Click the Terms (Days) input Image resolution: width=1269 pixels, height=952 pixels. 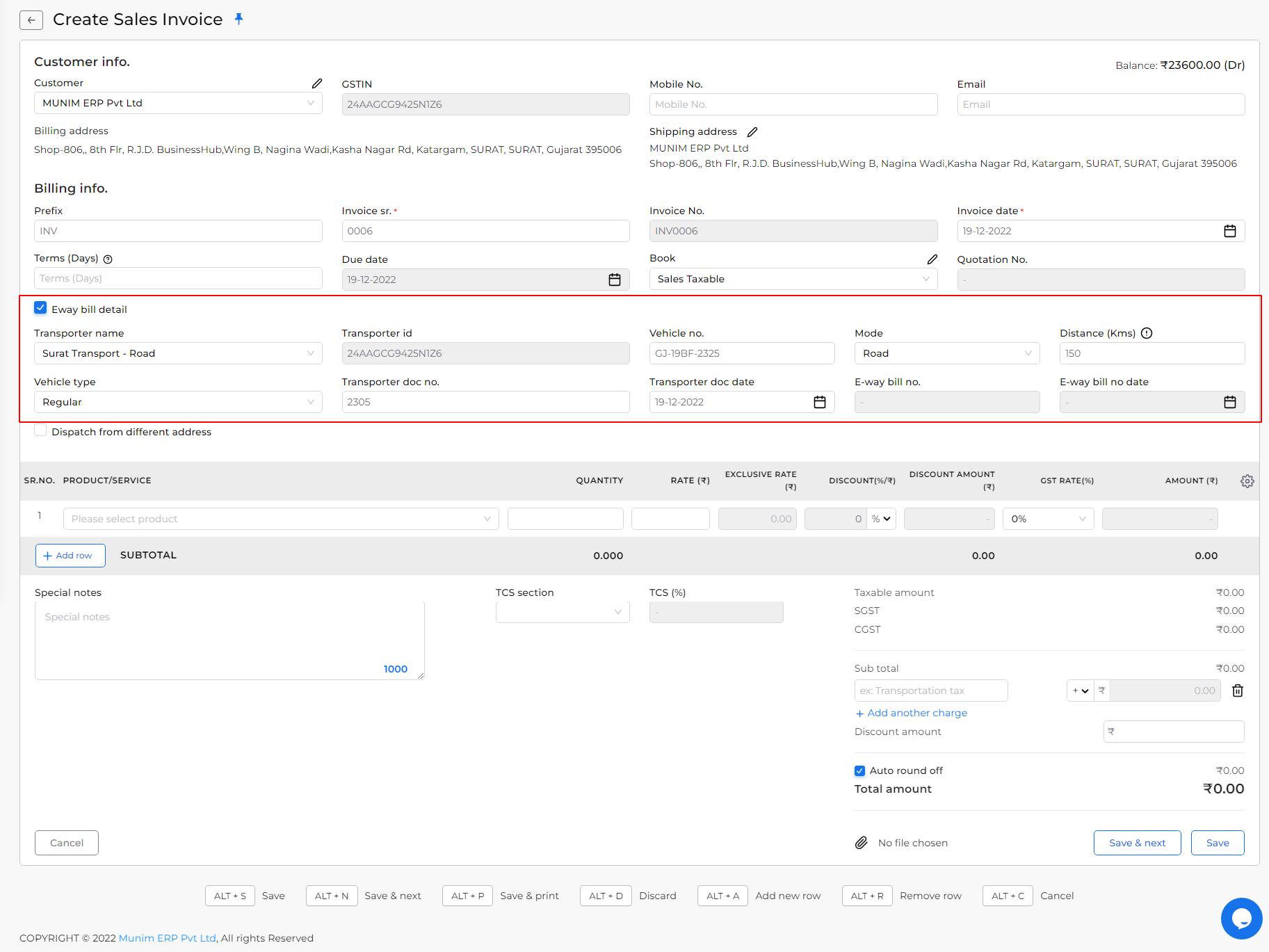[178, 278]
